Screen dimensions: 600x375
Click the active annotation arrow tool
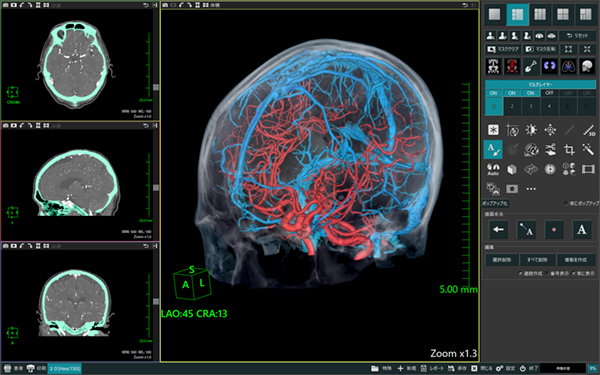click(493, 150)
